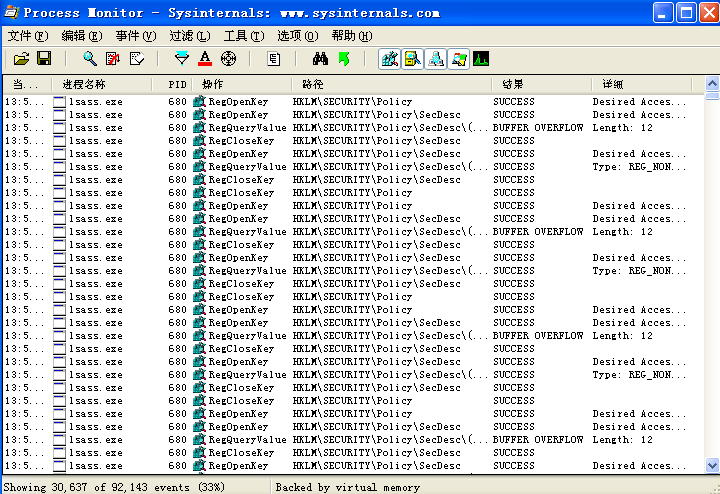Open Highlight settings via red A icon
Image resolution: width=720 pixels, height=494 pixels.
(x=205, y=59)
